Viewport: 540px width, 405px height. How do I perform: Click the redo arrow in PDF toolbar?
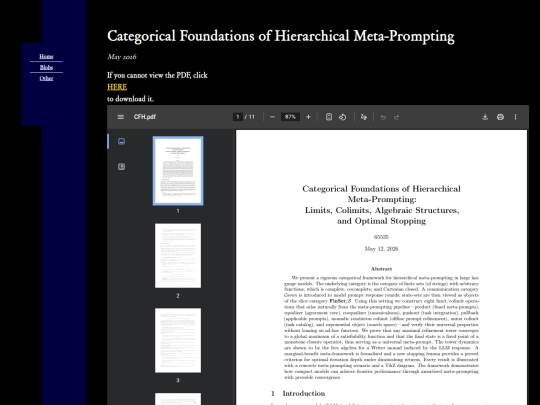click(396, 117)
